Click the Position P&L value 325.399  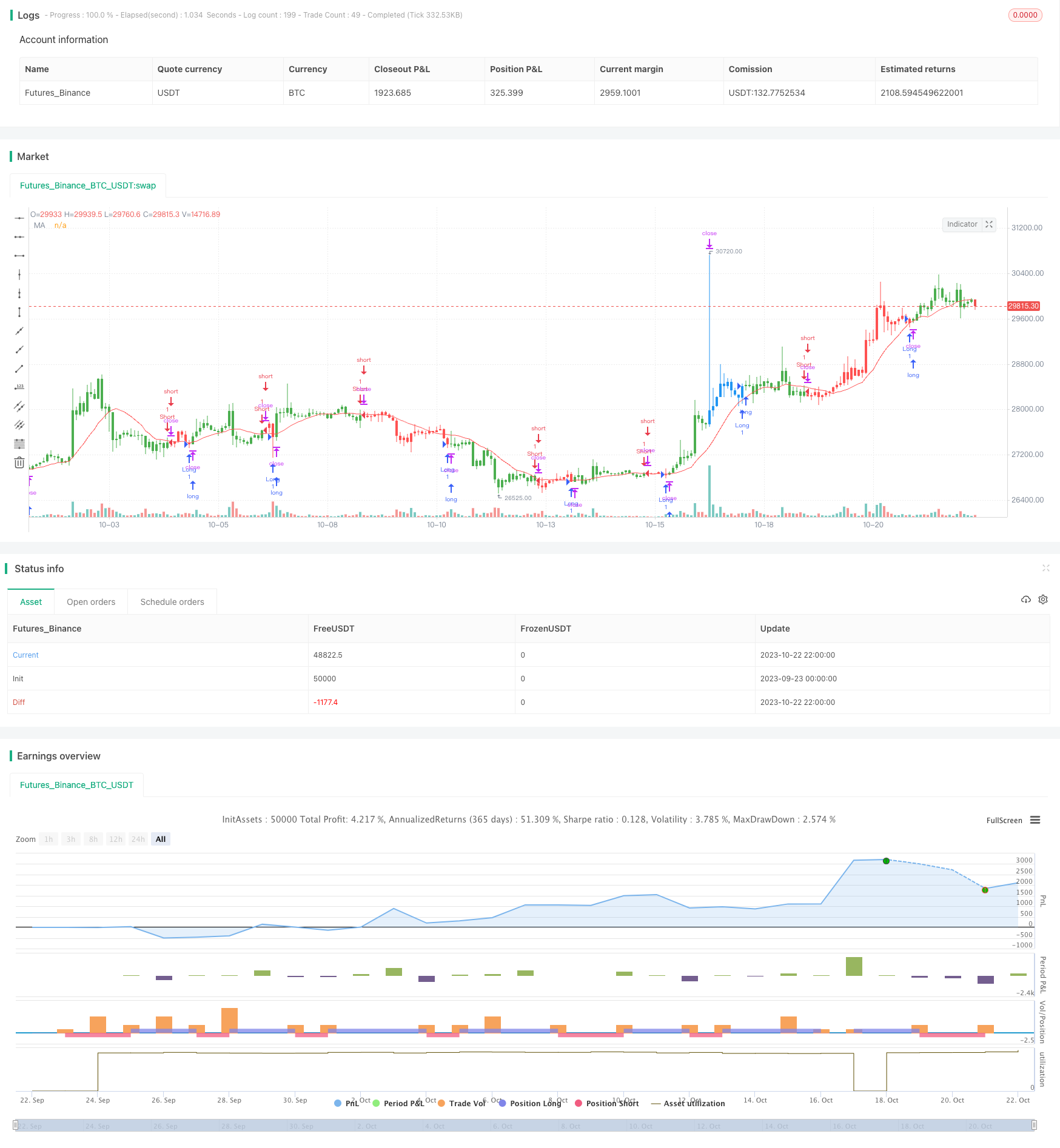click(506, 93)
